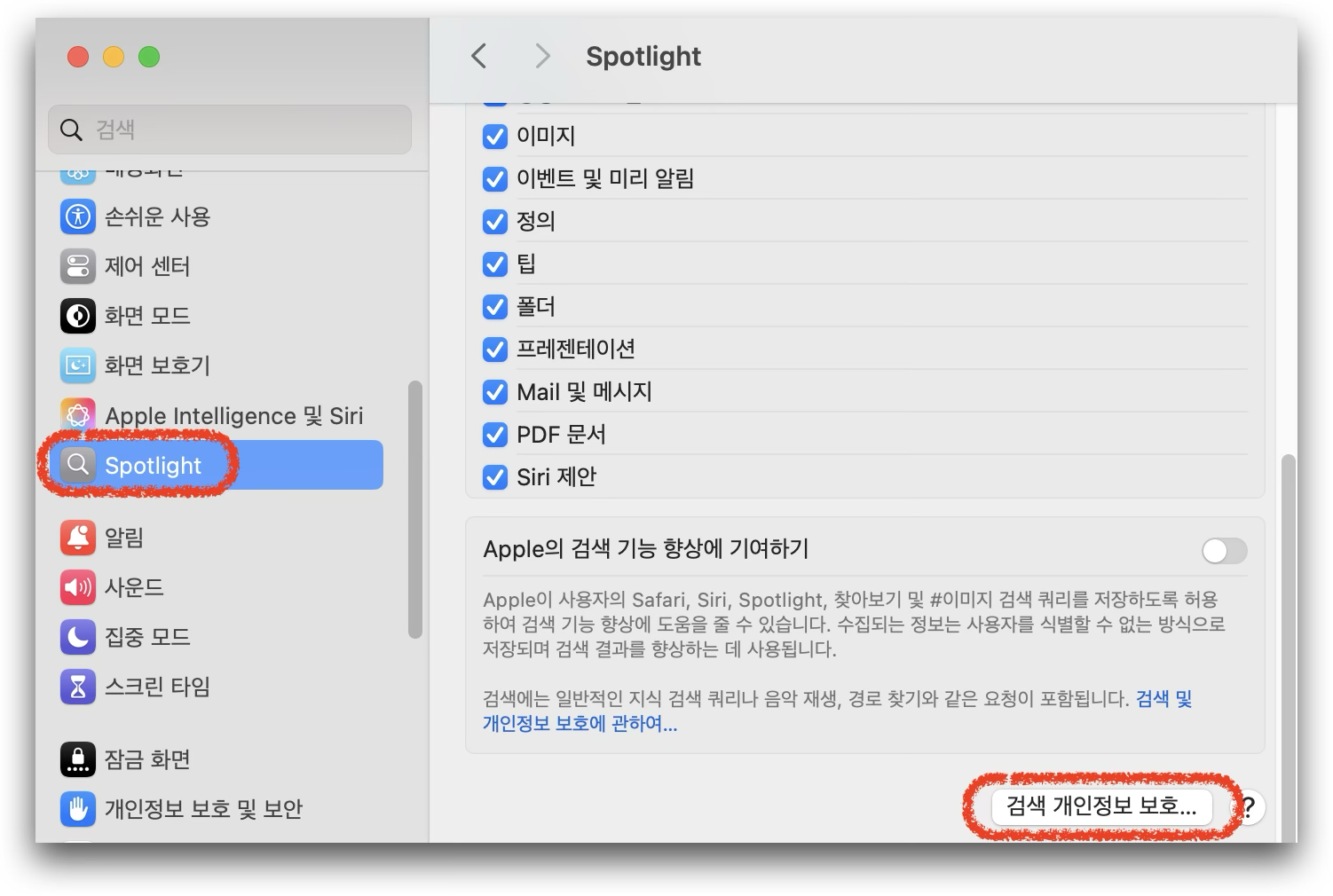
Task: Uncheck the Mail 및 메시지 checkbox
Action: pyautogui.click(x=494, y=392)
